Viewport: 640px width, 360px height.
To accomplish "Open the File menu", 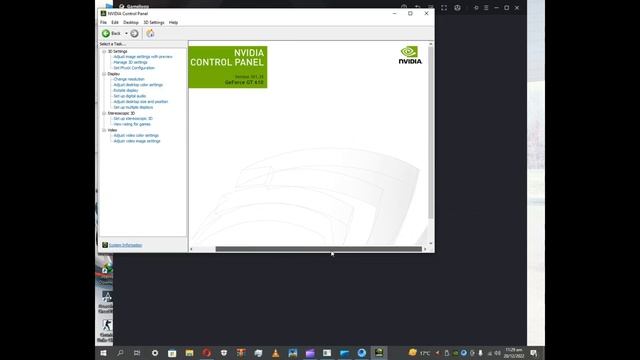I will tap(103, 22).
